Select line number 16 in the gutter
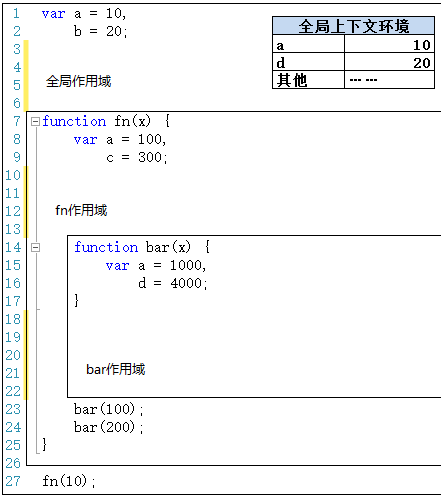 (x=13, y=283)
